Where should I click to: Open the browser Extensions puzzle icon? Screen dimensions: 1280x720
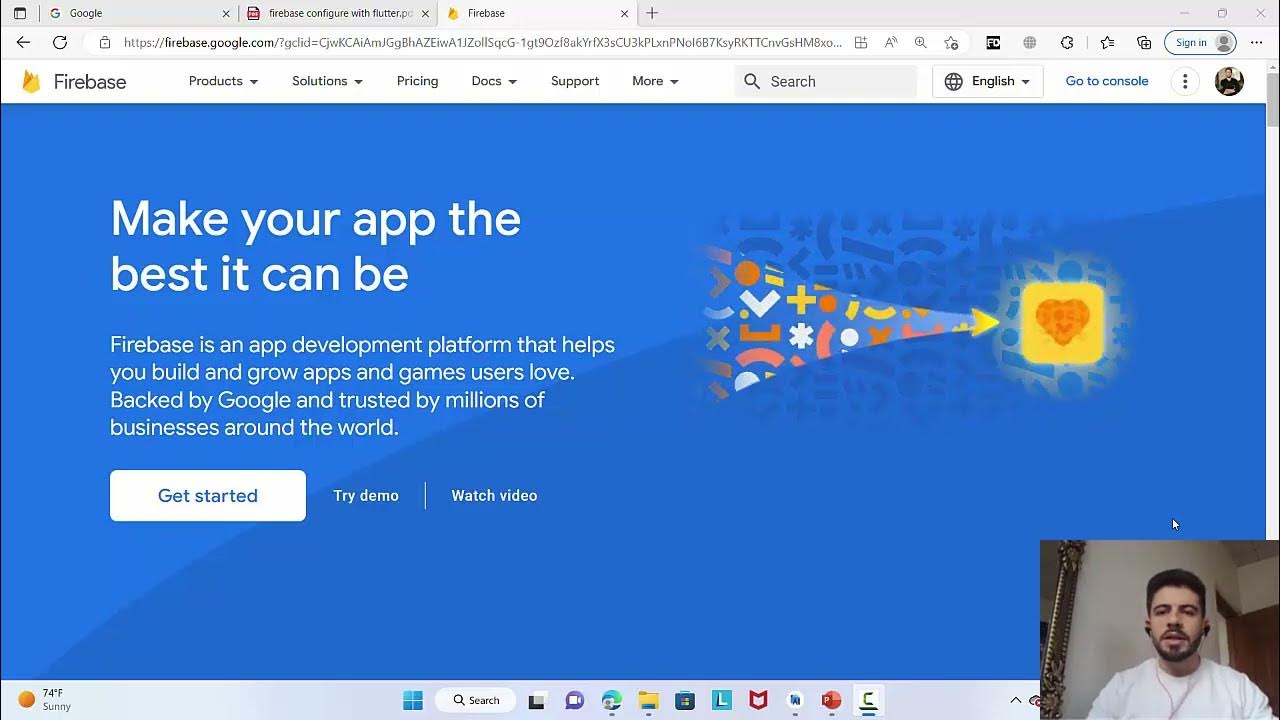(x=1067, y=42)
